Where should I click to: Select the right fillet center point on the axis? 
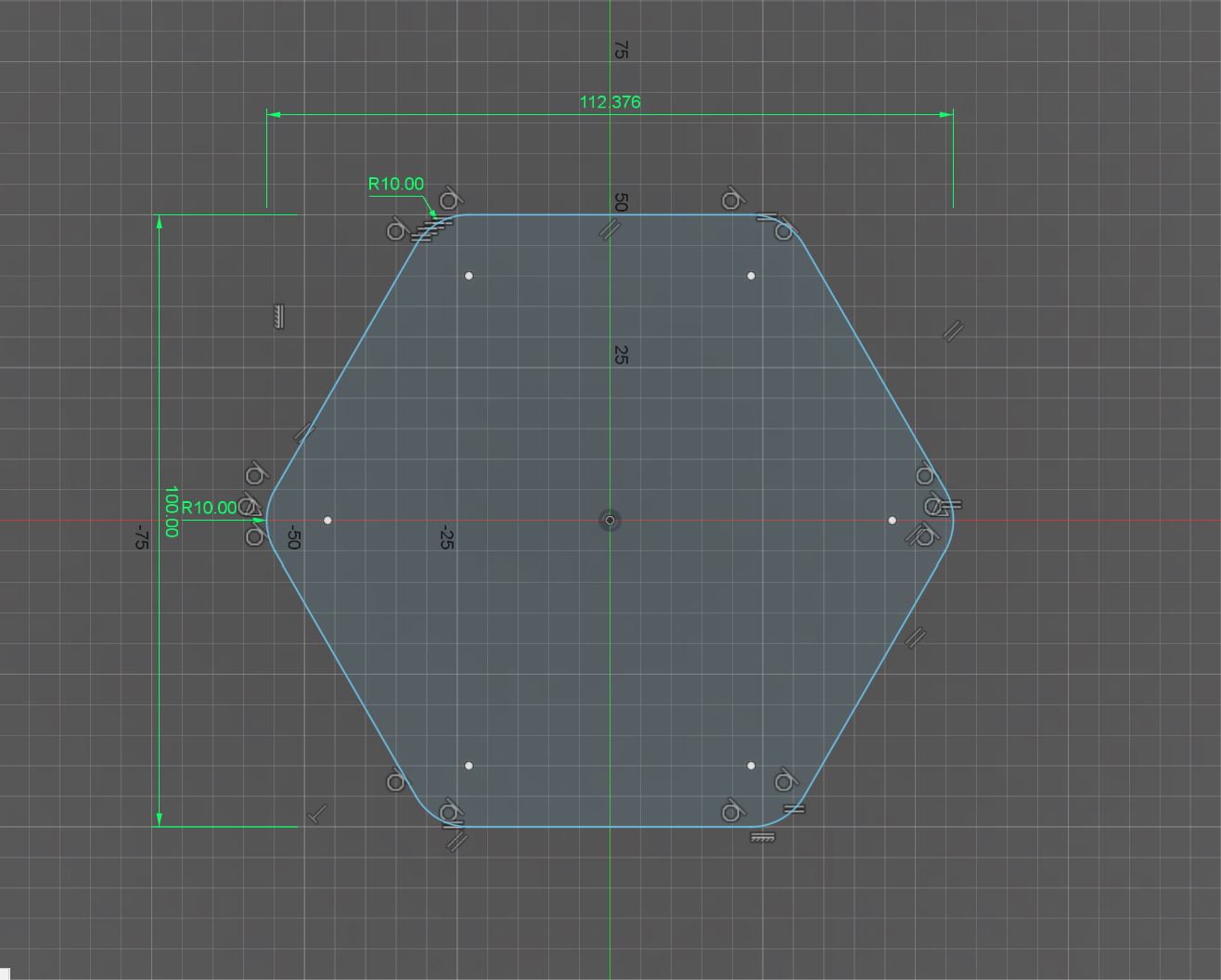pyautogui.click(x=892, y=521)
